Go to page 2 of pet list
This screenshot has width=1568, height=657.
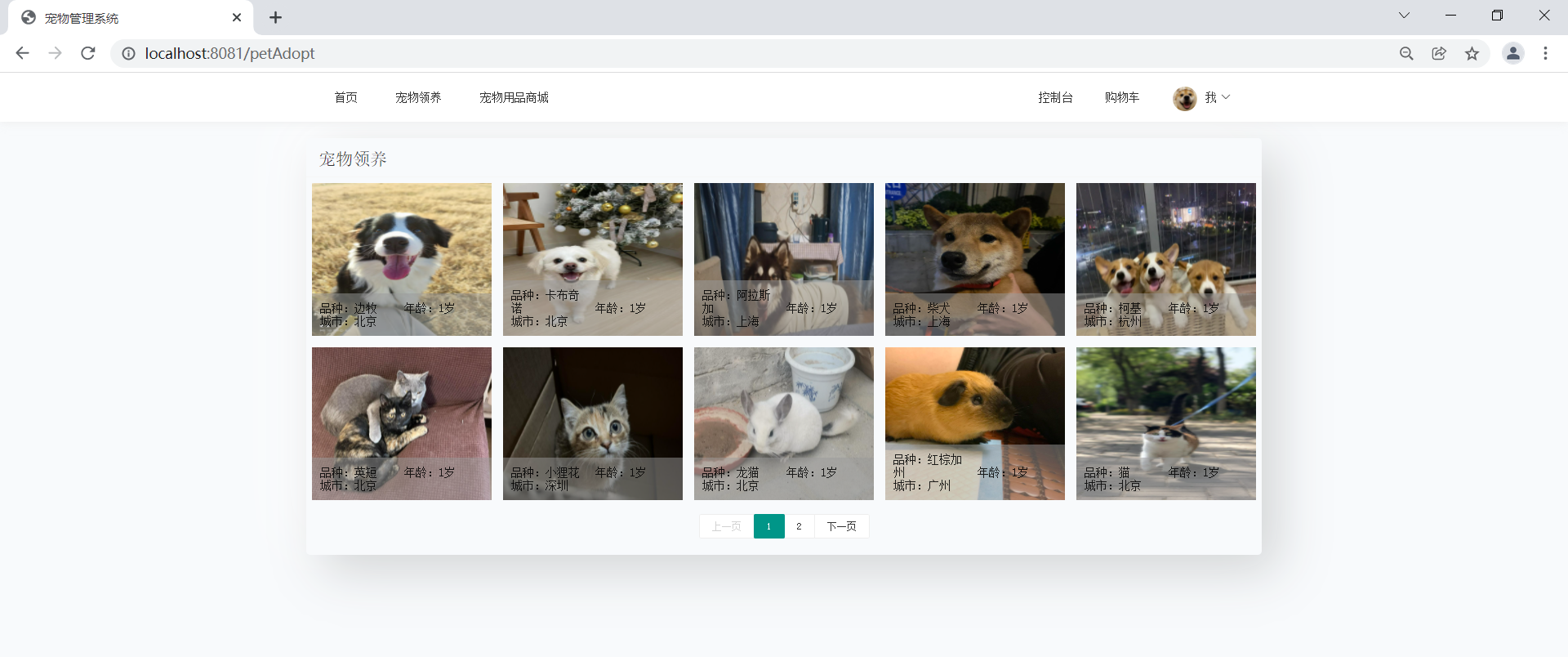[799, 526]
